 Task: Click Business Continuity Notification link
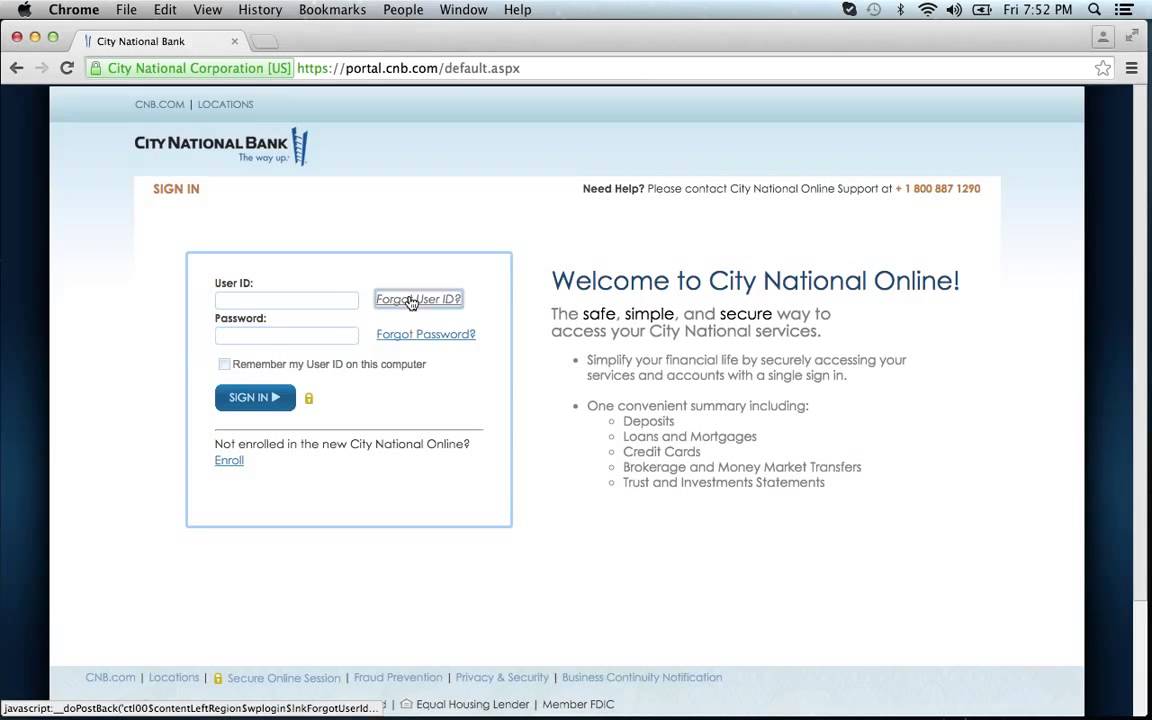(642, 677)
